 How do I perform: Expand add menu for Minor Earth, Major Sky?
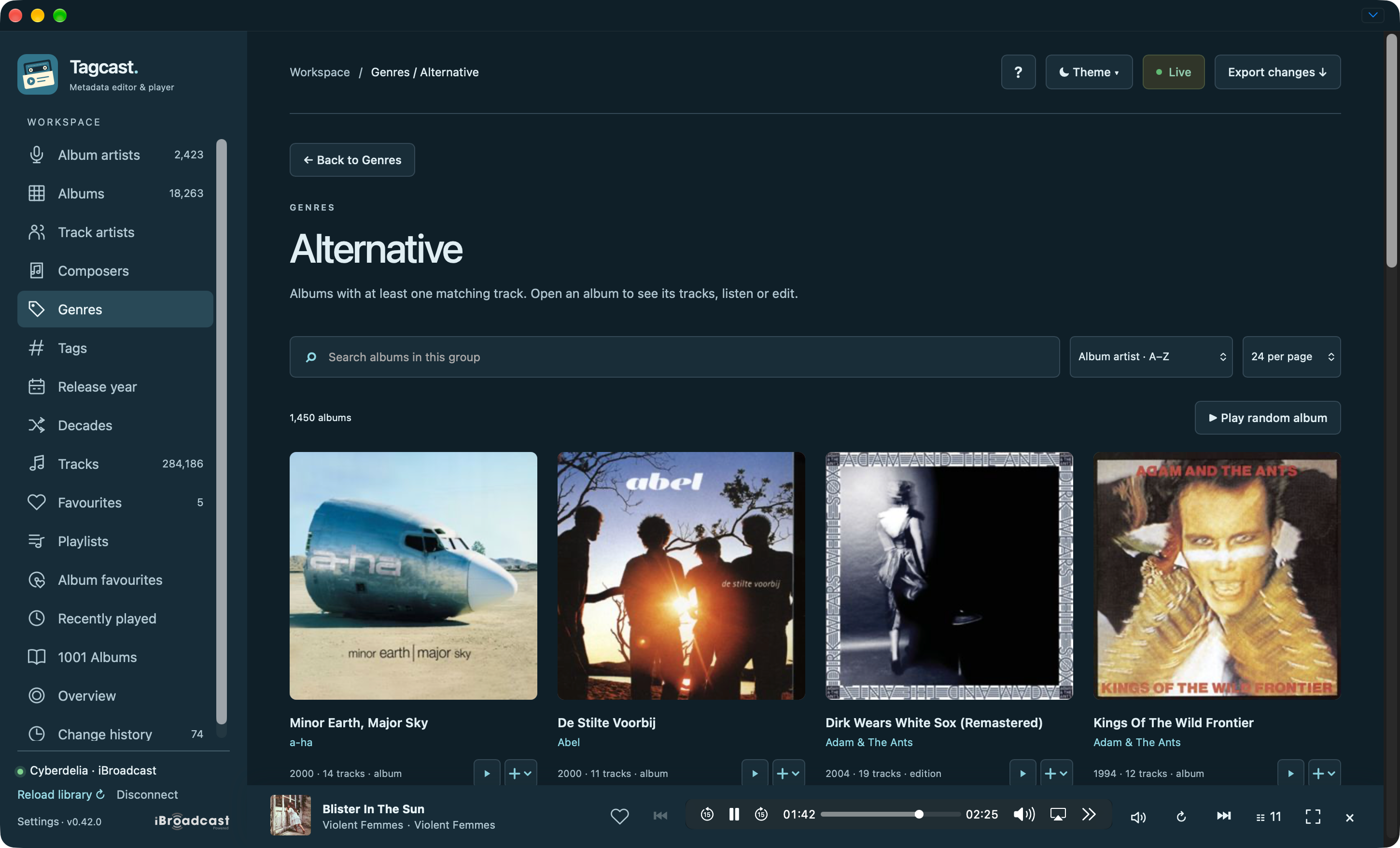click(520, 773)
